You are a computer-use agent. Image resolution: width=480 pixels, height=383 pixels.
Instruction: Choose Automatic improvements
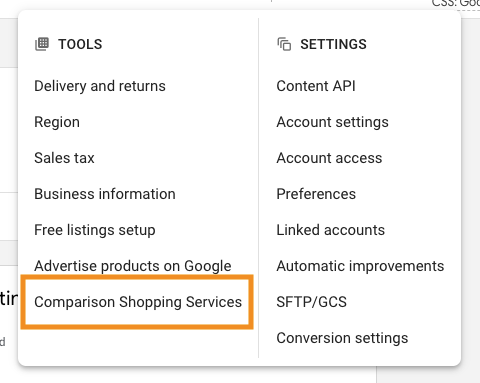[360, 266]
